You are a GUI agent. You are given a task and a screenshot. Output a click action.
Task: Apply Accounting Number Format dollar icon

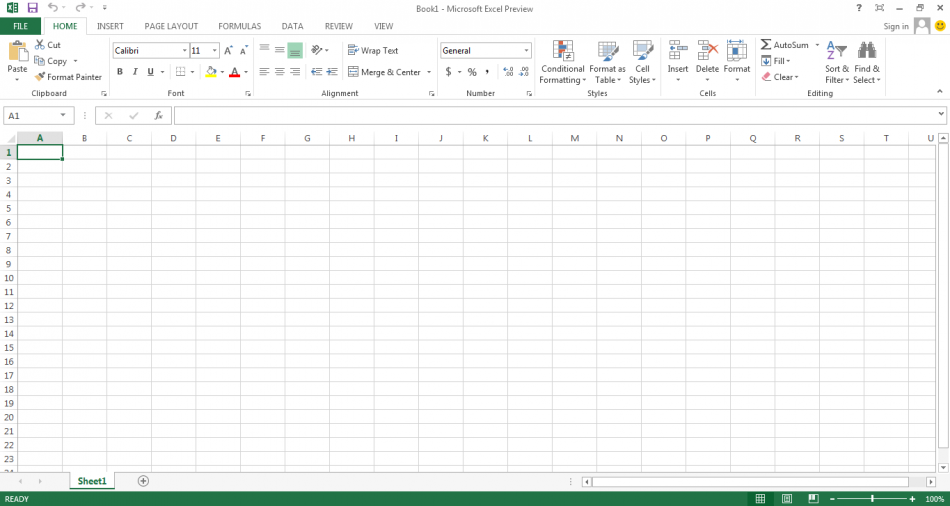448,72
